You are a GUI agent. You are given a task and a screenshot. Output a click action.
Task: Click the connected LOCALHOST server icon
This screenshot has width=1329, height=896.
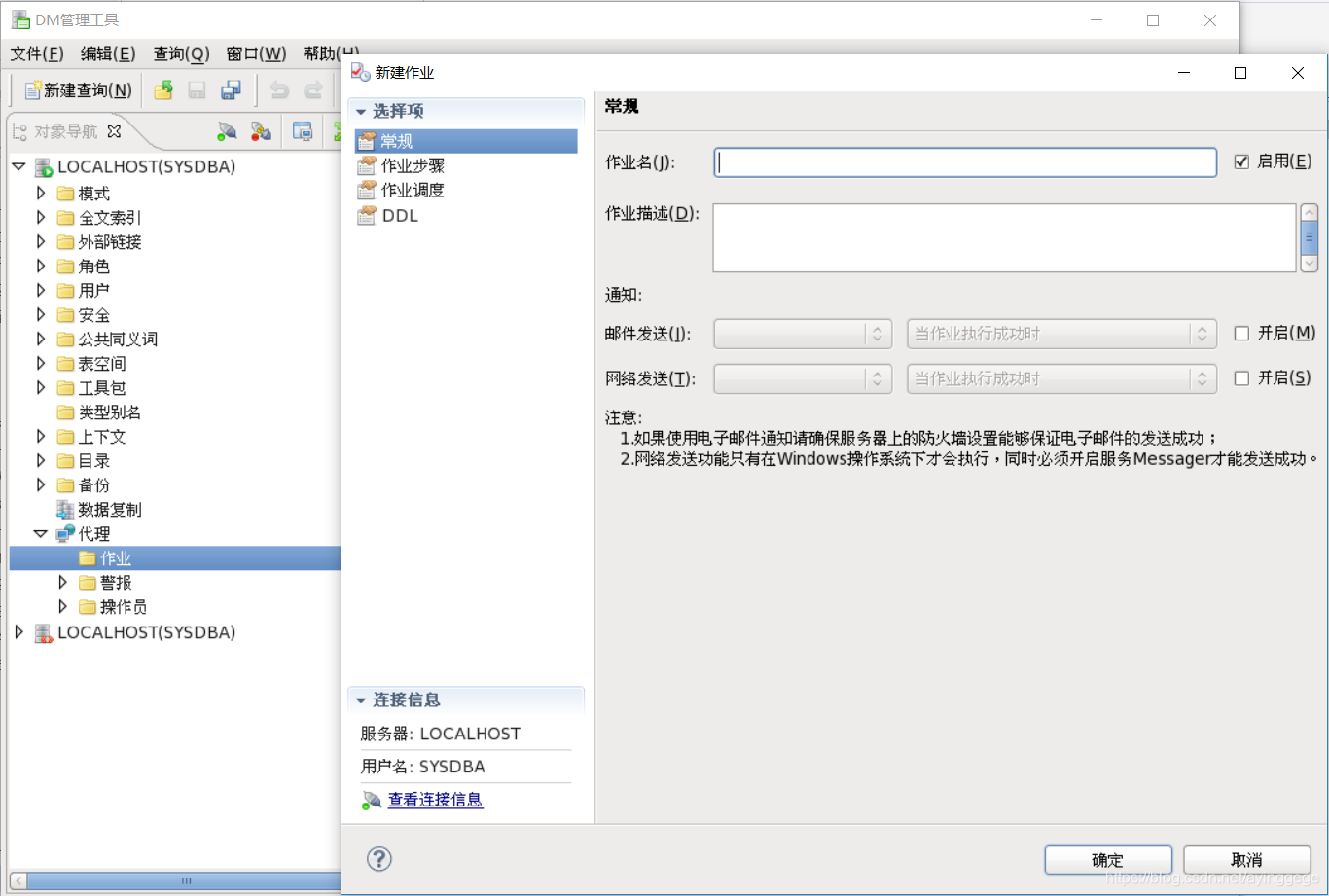click(44, 167)
